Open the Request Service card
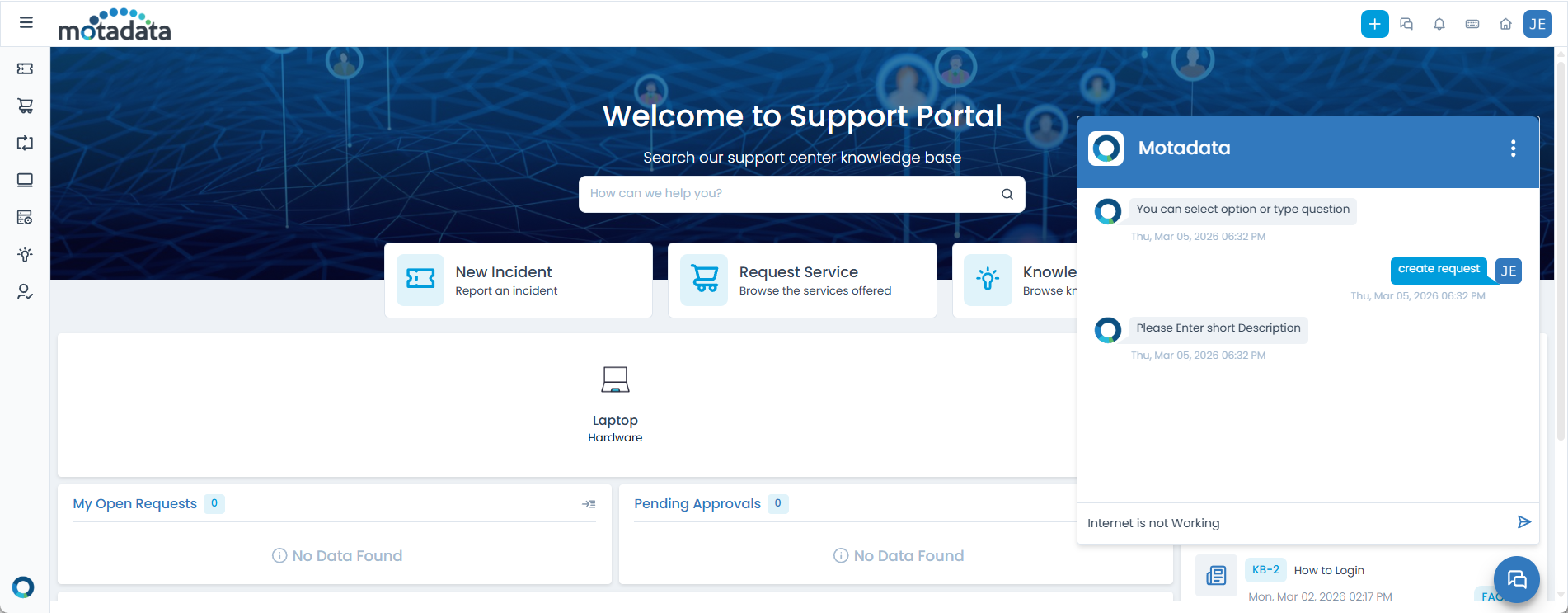The height and width of the screenshot is (613, 1568). coord(801,281)
